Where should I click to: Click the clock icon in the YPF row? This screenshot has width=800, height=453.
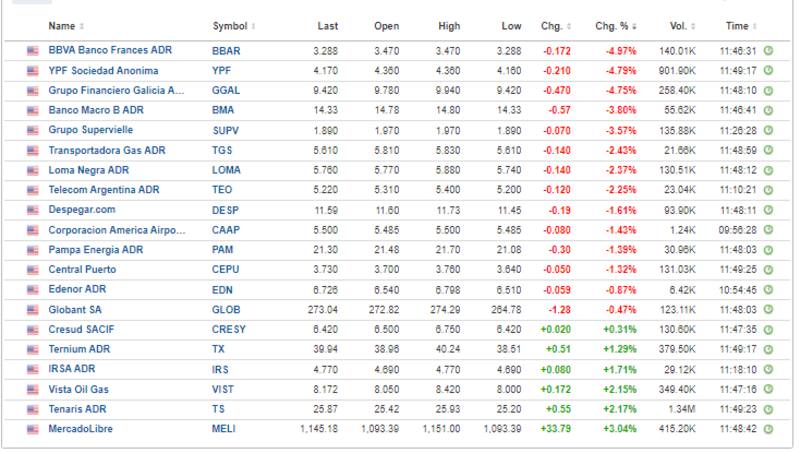(x=768, y=70)
